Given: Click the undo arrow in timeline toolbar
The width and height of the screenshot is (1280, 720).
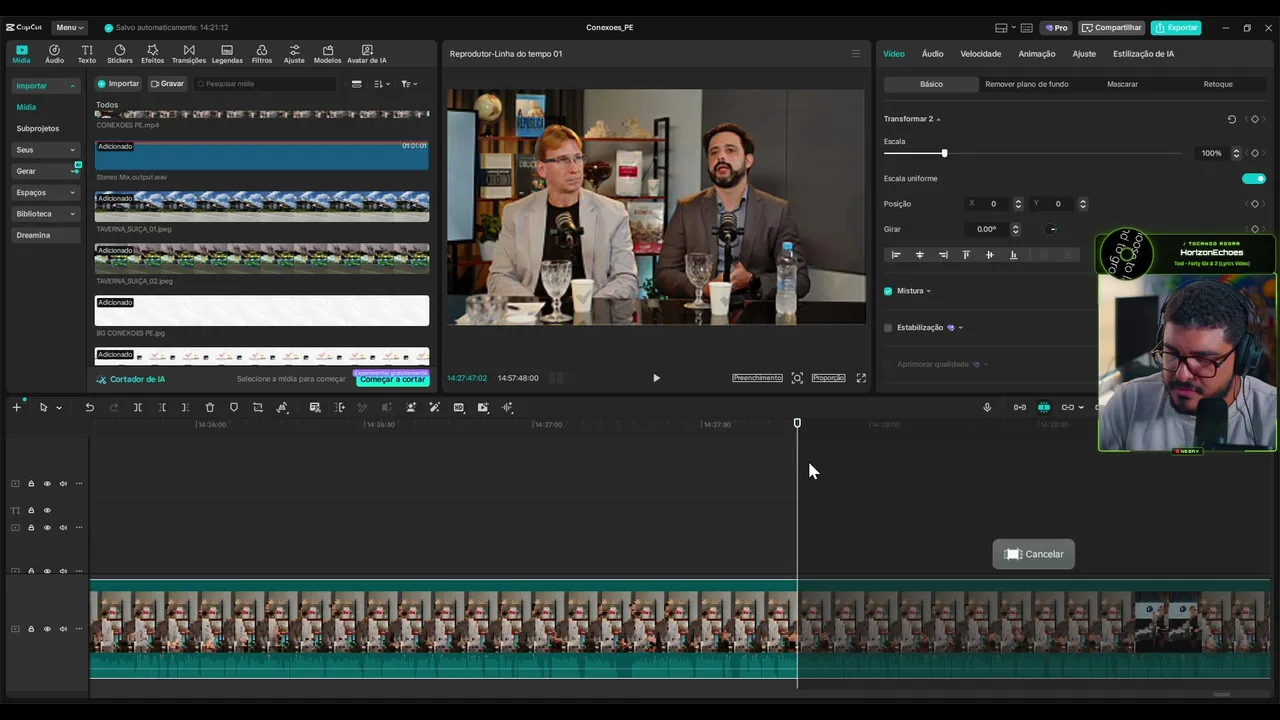Looking at the screenshot, I should (90, 407).
